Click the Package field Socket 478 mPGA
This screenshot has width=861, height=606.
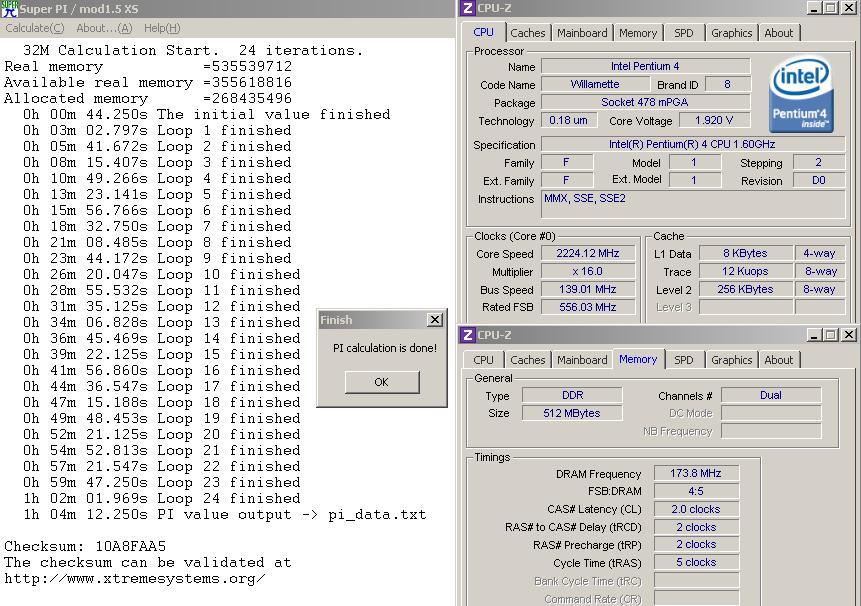click(x=645, y=102)
